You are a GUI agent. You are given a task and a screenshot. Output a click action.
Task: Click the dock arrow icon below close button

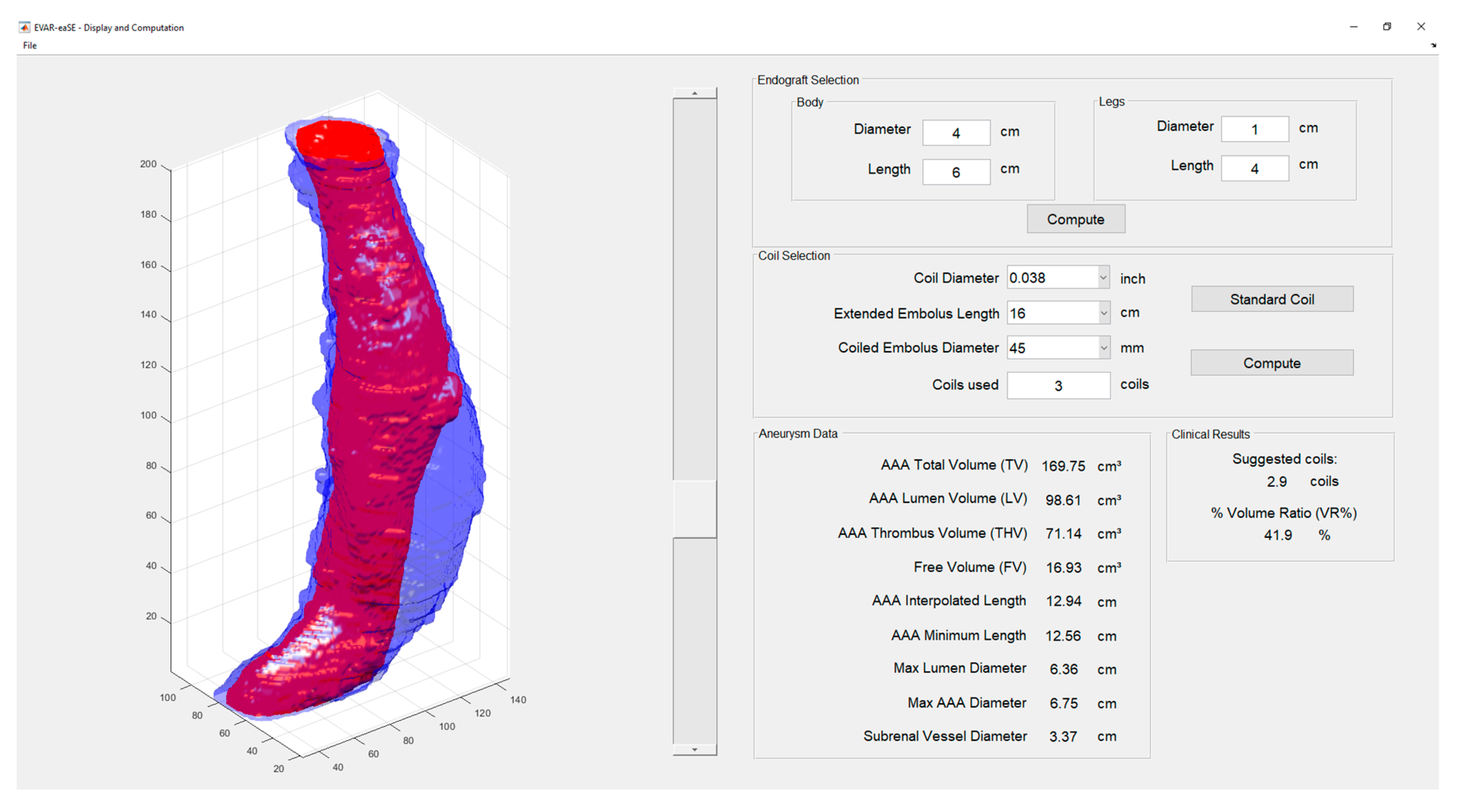coord(1433,46)
